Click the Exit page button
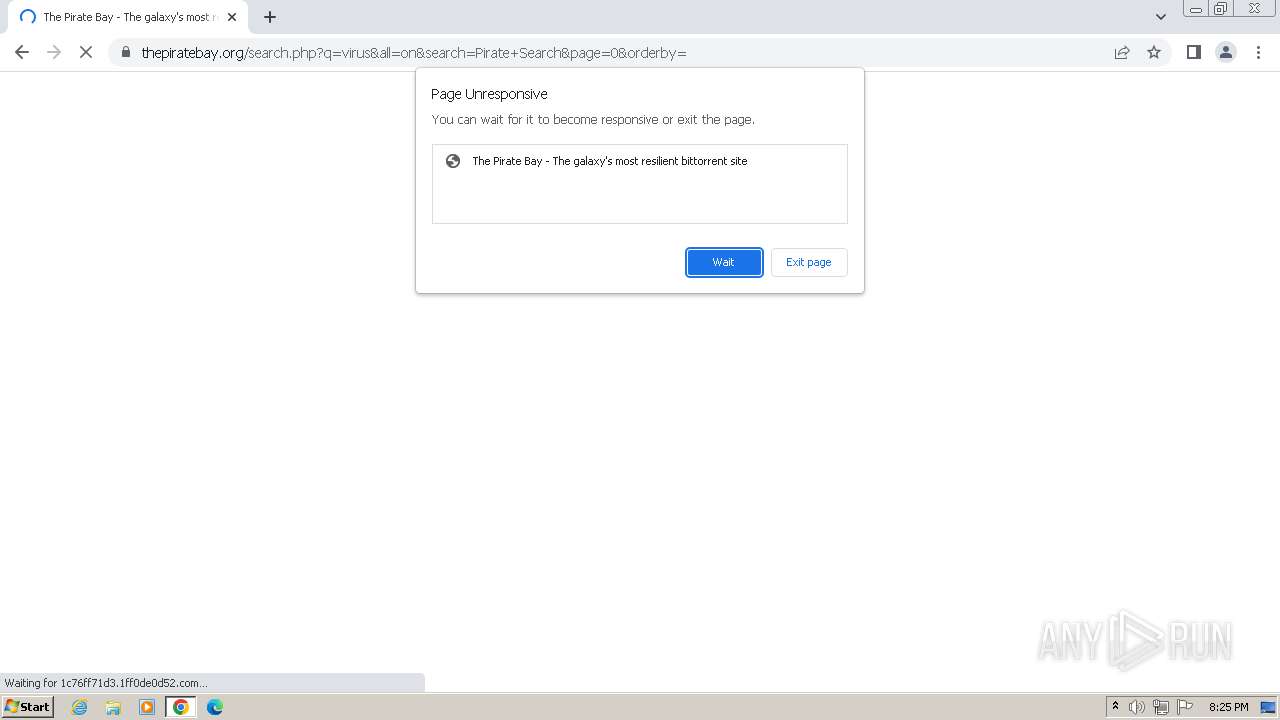1280x720 pixels. point(809,262)
